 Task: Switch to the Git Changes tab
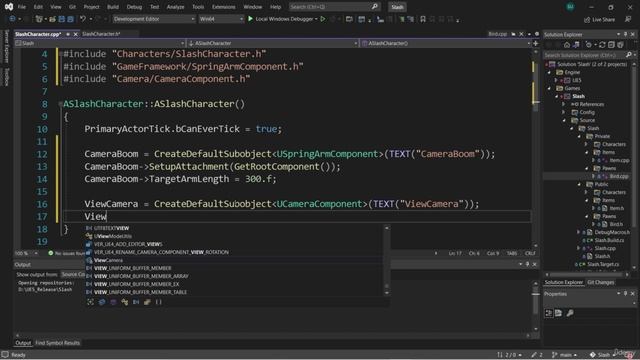click(x=600, y=282)
